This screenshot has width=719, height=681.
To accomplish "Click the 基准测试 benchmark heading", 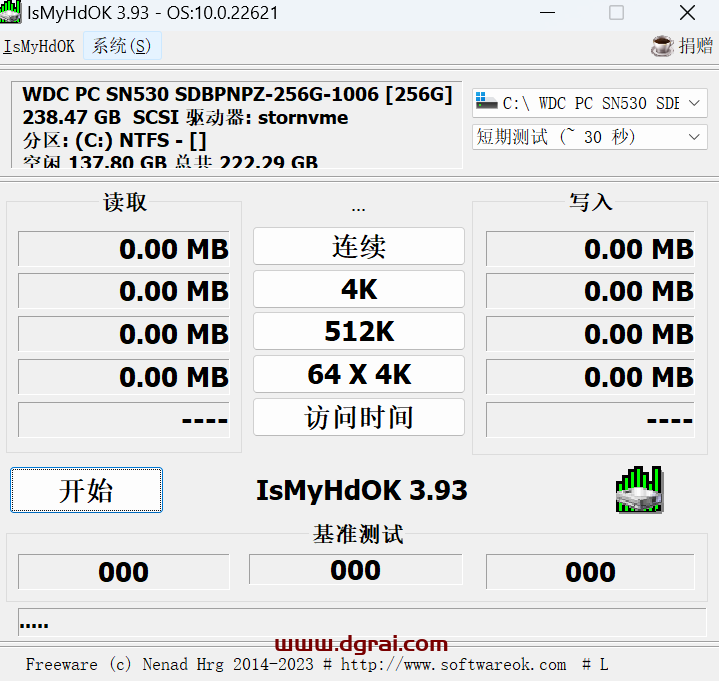I will pos(358,534).
